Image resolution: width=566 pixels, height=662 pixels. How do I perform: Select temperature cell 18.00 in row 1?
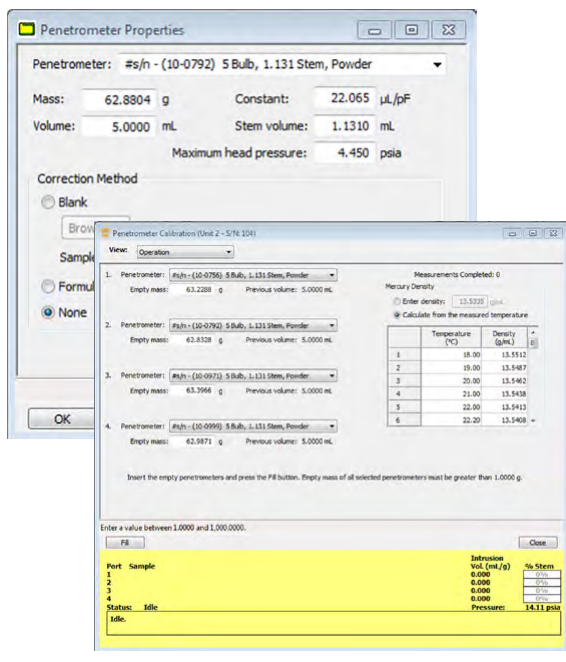coord(451,355)
